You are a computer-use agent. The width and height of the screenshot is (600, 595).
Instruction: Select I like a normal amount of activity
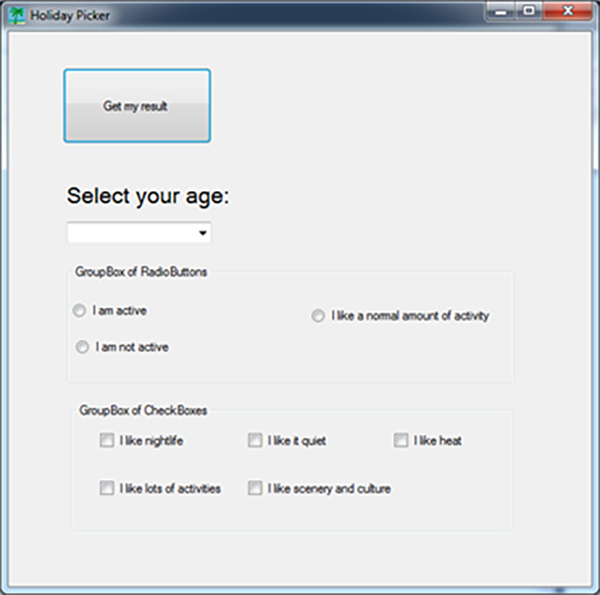(x=318, y=316)
